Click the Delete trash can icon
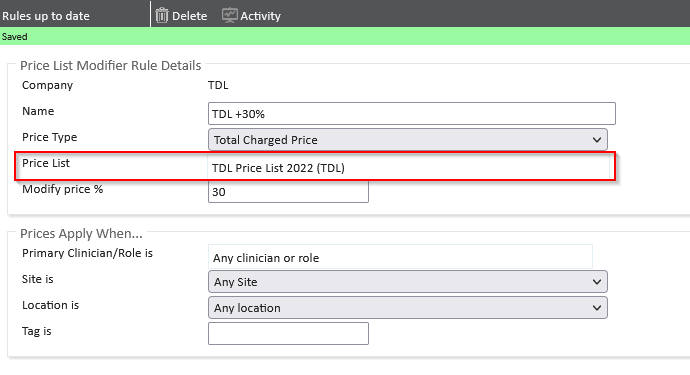Screen dimensions: 690x375 pyautogui.click(x=162, y=15)
